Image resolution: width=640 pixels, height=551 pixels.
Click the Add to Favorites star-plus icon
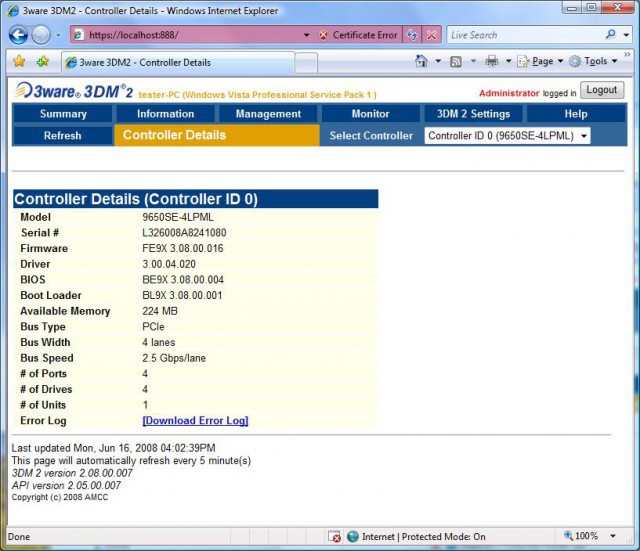42,62
